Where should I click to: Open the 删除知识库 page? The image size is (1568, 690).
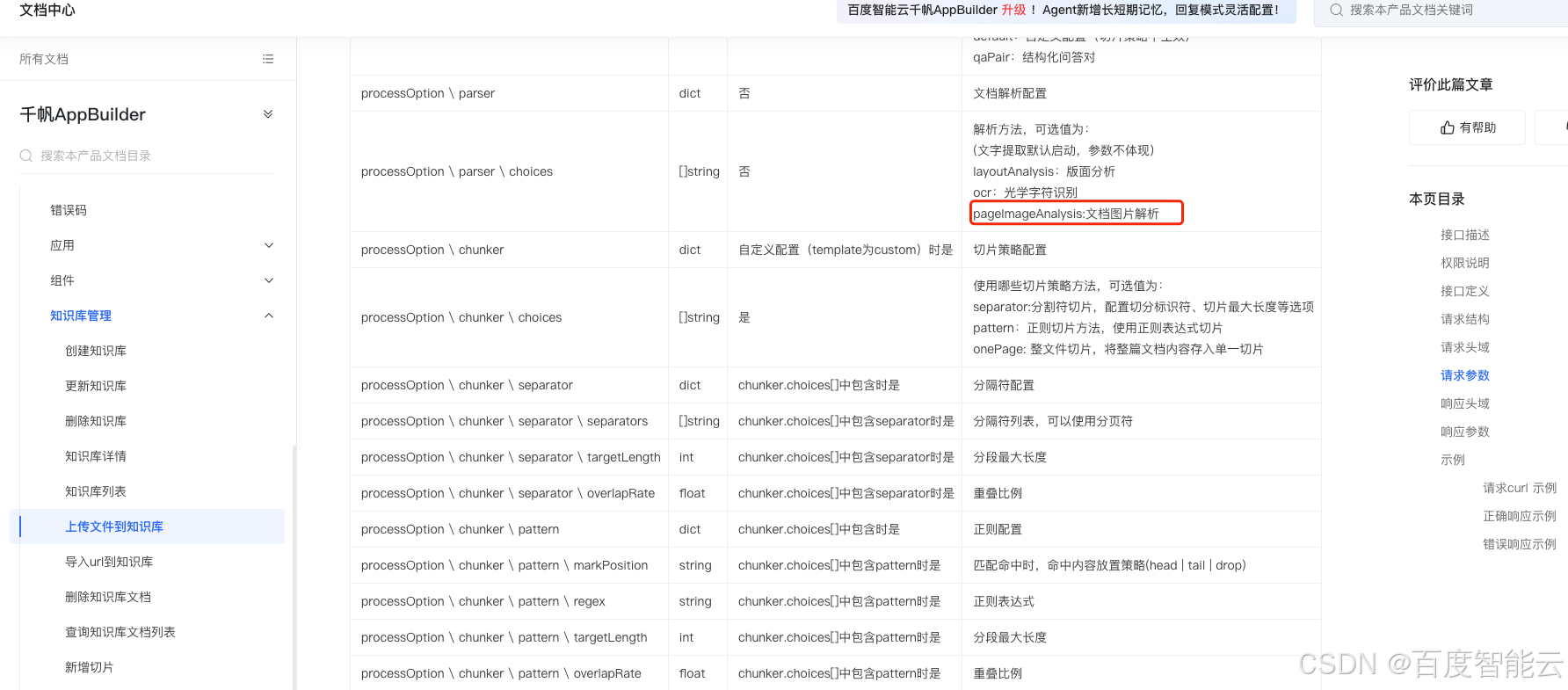tap(96, 421)
